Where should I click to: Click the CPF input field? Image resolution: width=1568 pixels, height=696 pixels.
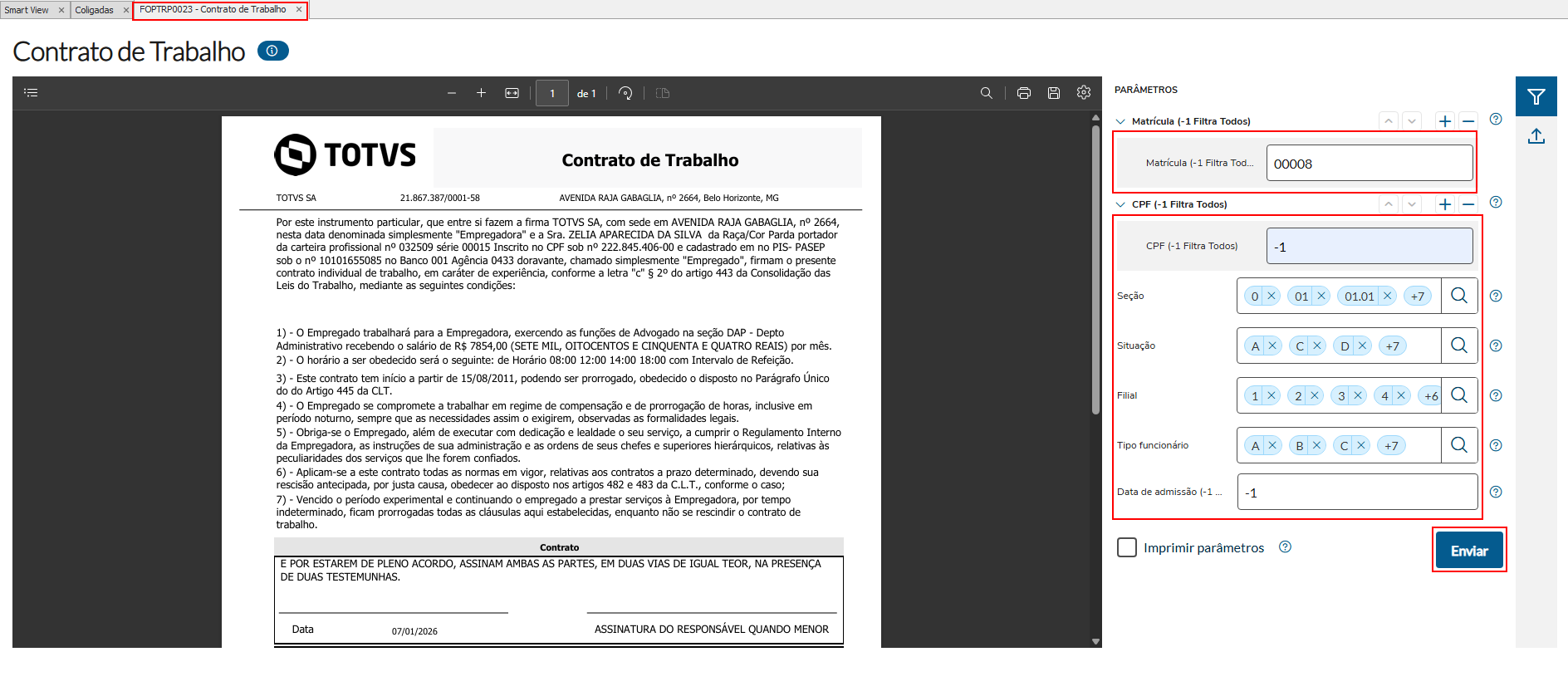click(x=1370, y=246)
